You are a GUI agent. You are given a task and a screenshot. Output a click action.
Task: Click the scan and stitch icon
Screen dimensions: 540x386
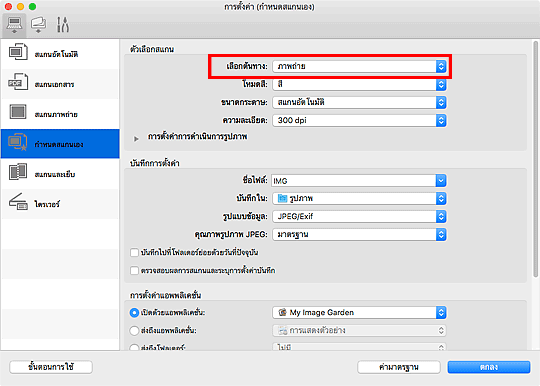[18, 172]
